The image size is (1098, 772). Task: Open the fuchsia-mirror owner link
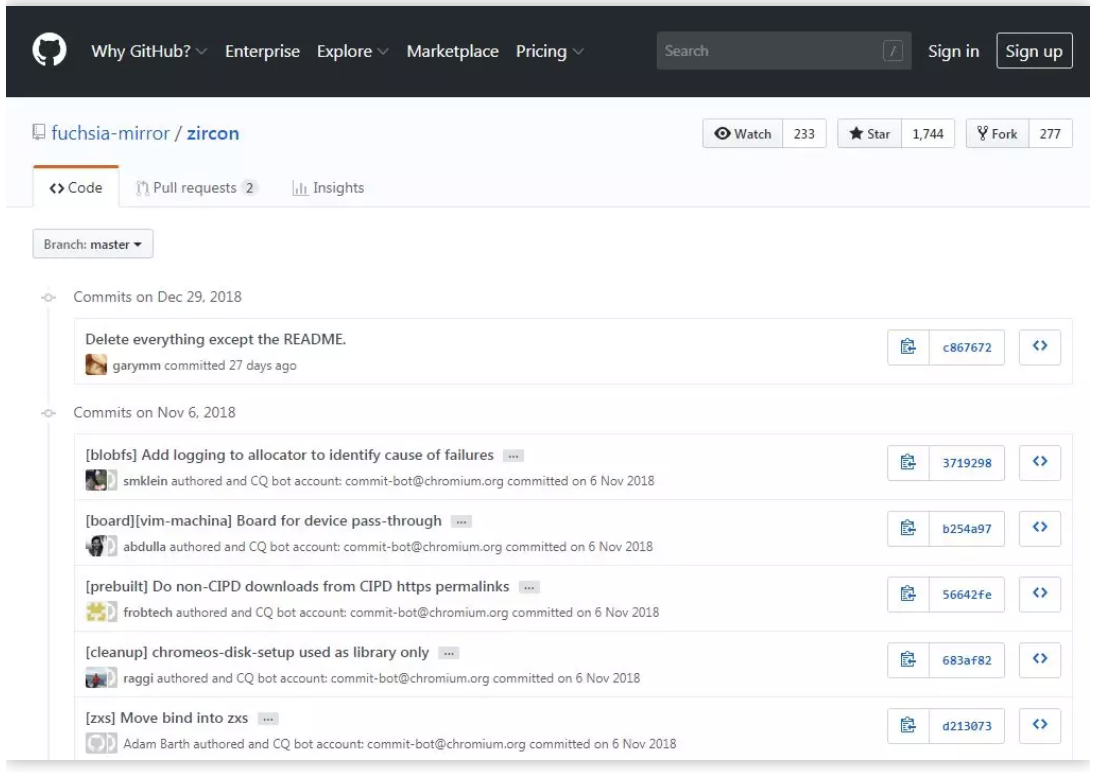[110, 133]
